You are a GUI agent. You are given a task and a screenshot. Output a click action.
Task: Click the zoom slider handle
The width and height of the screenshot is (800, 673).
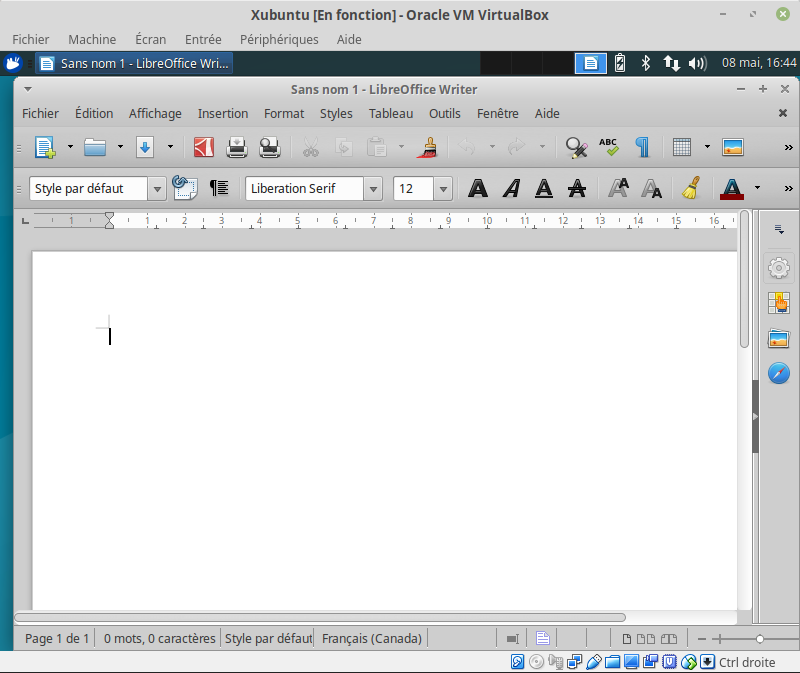760,638
